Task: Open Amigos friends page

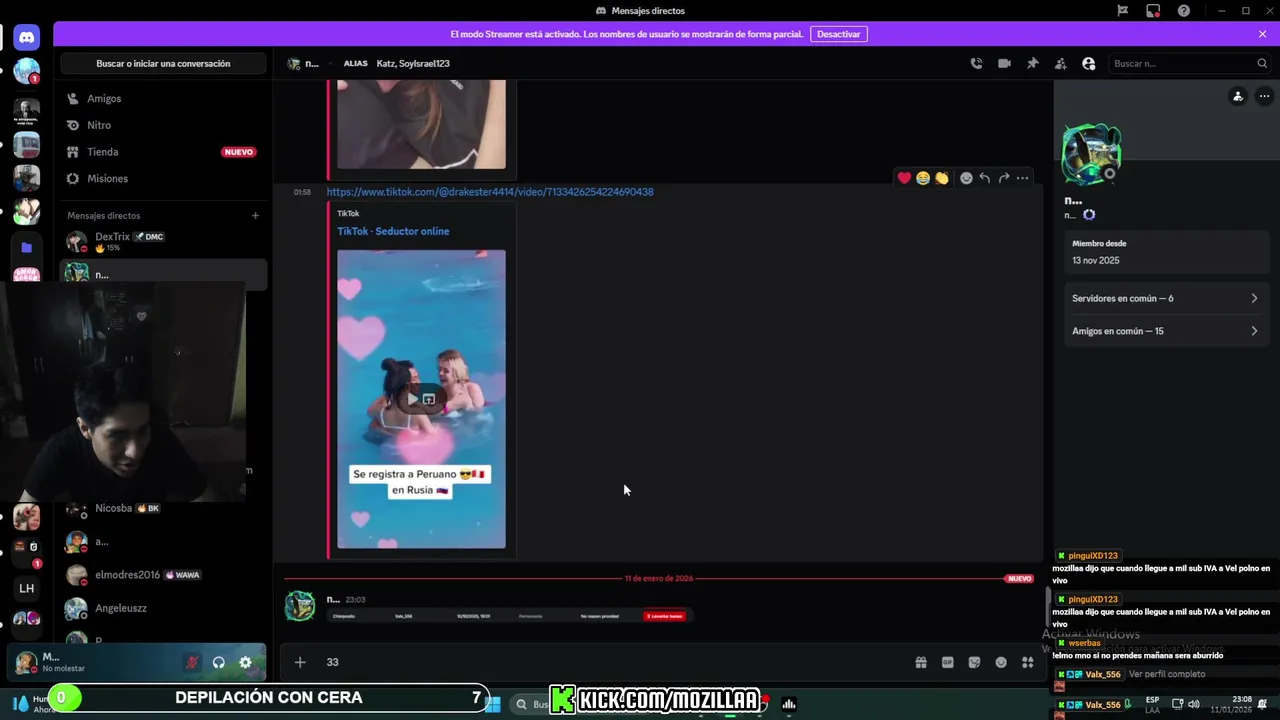Action: point(163,99)
